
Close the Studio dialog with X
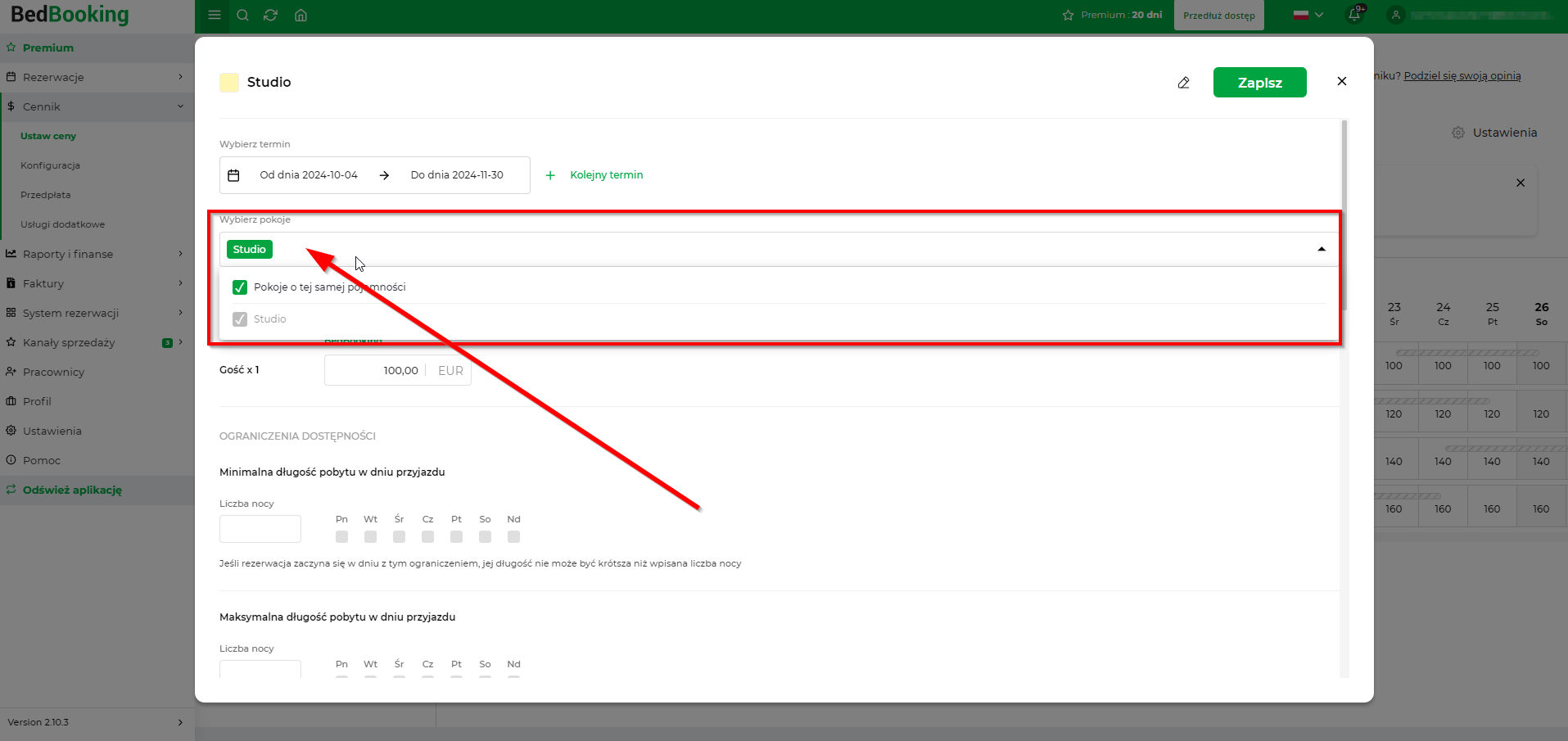point(1341,81)
